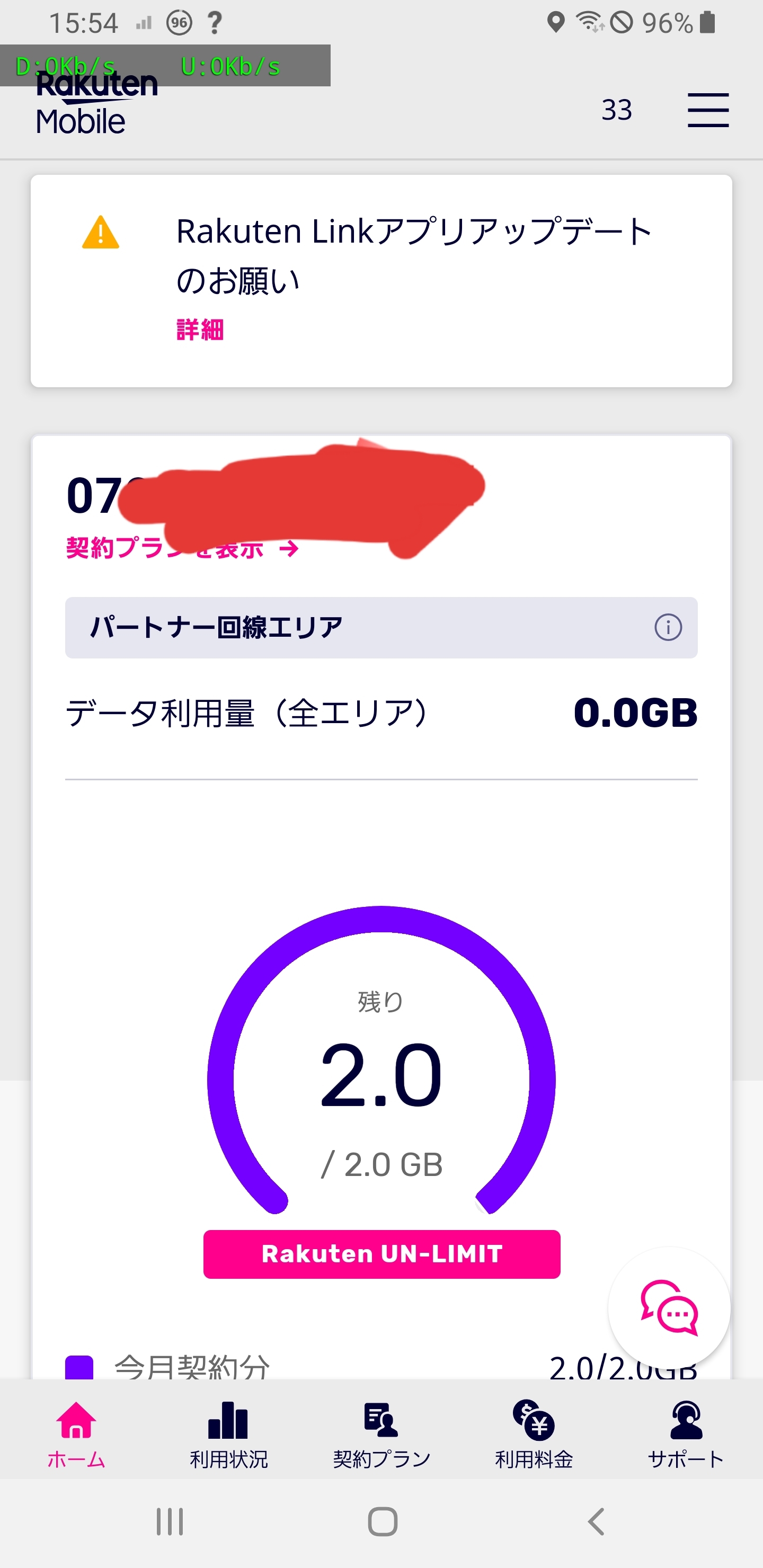
Task: Tap the Rakuten Mobile logo
Action: 97,103
